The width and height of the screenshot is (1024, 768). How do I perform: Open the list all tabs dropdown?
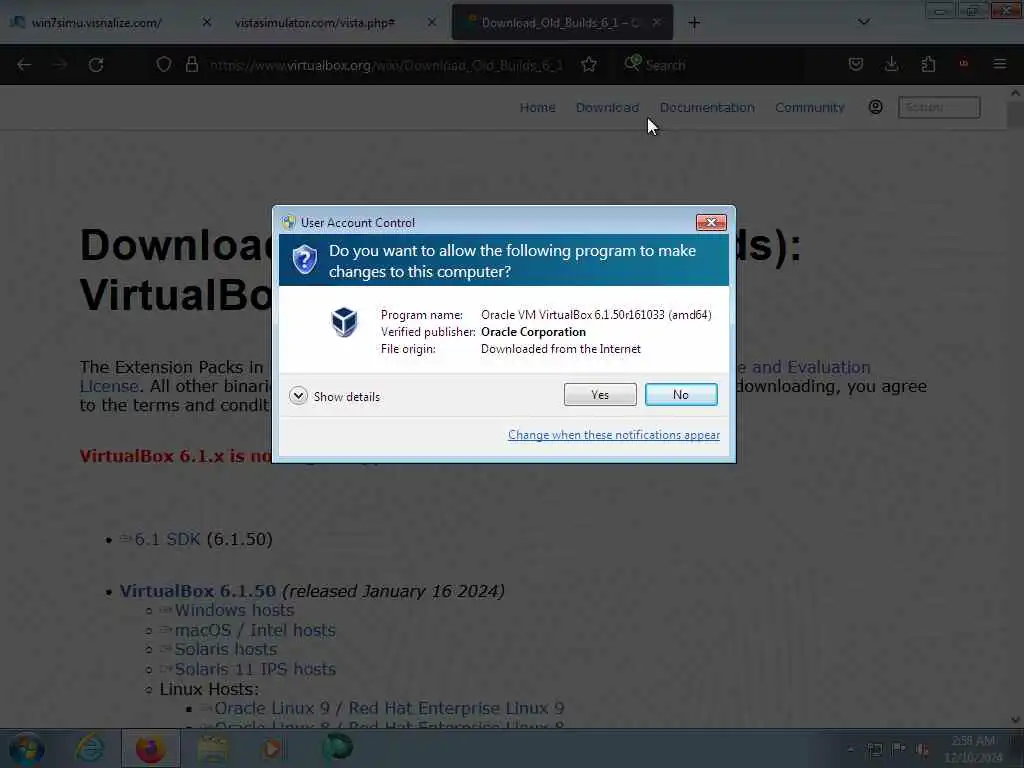pos(863,22)
